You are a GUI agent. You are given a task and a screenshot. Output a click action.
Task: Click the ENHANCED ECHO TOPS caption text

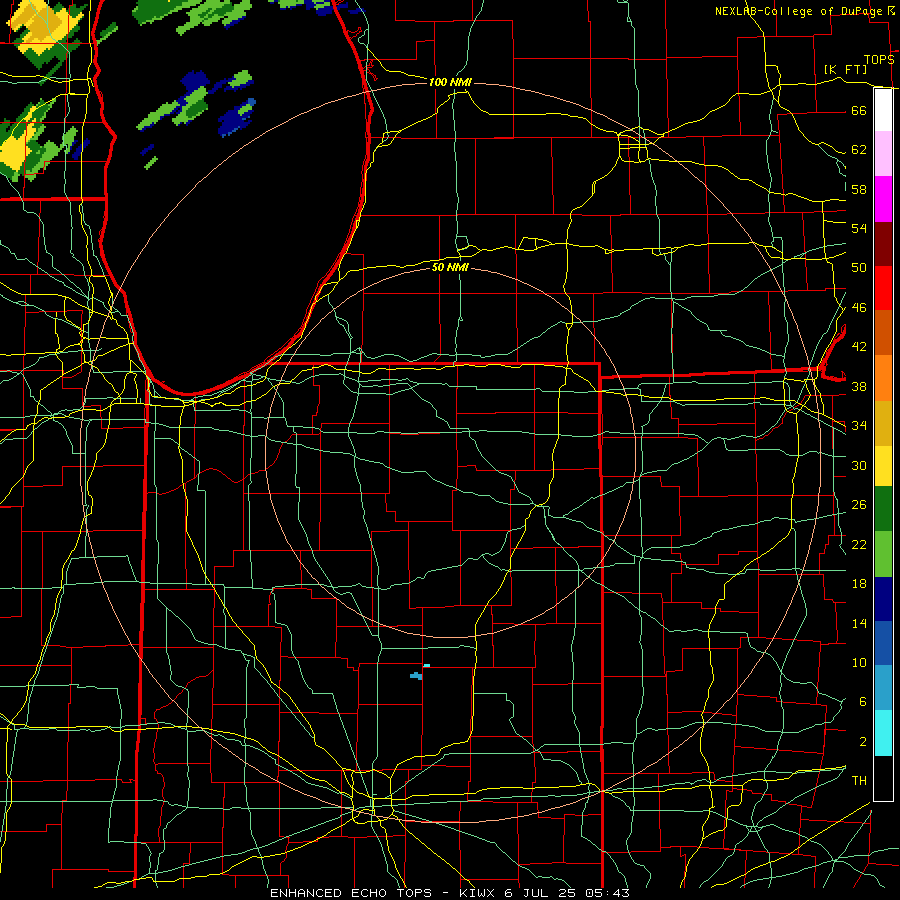coord(351,893)
